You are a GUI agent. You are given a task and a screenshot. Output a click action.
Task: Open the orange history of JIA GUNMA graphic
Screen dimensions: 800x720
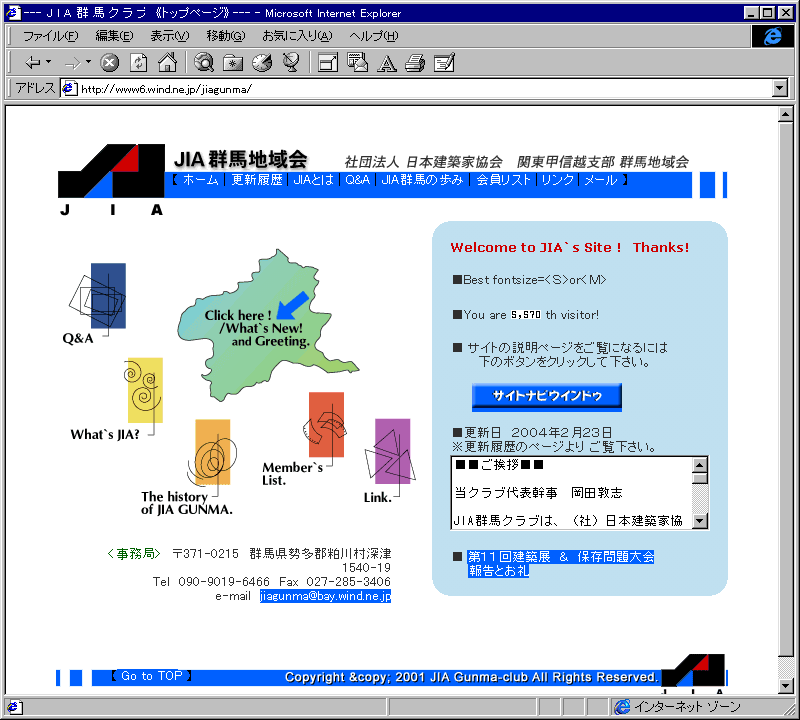pos(212,452)
